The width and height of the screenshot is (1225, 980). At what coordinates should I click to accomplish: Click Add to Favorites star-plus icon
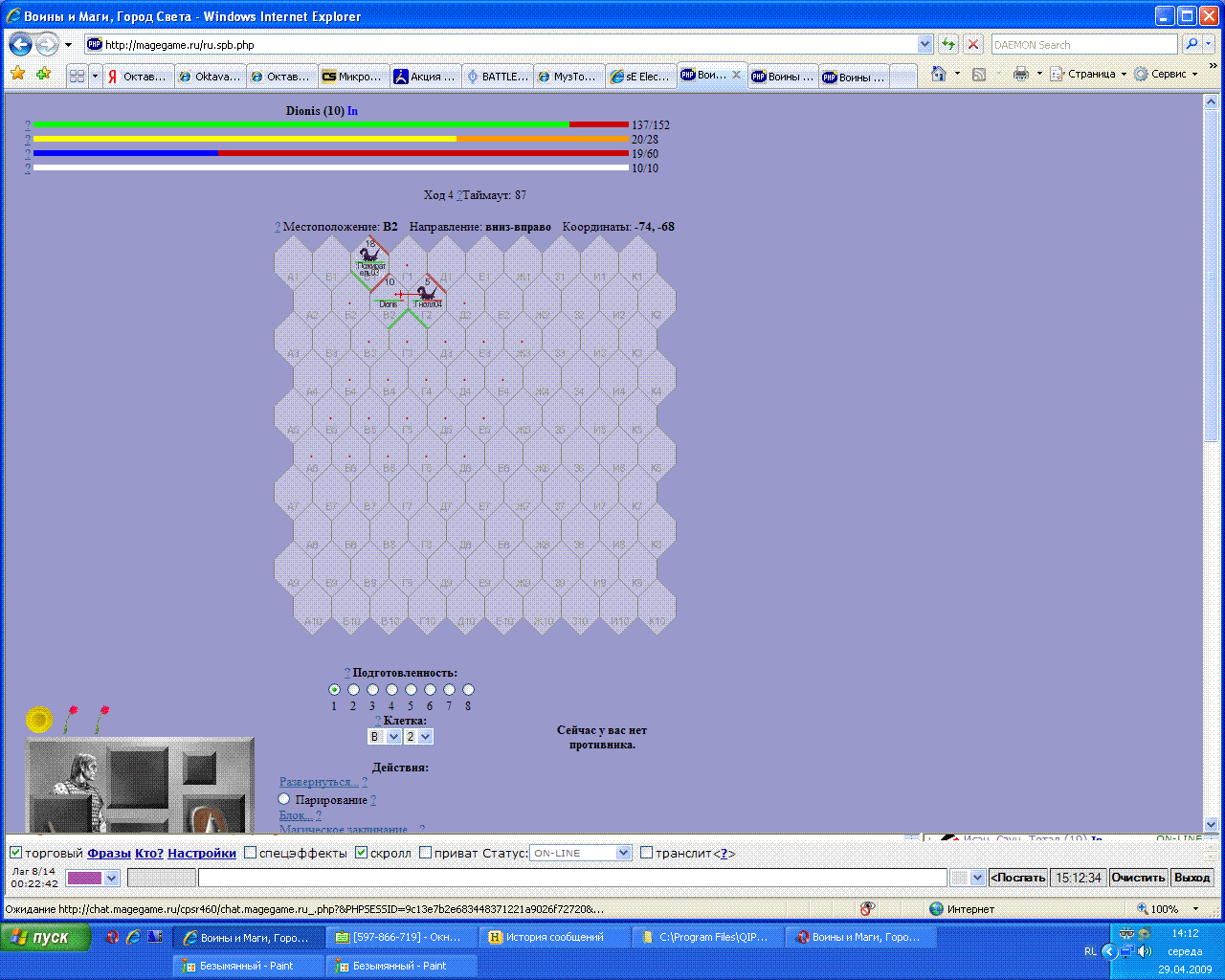43,74
